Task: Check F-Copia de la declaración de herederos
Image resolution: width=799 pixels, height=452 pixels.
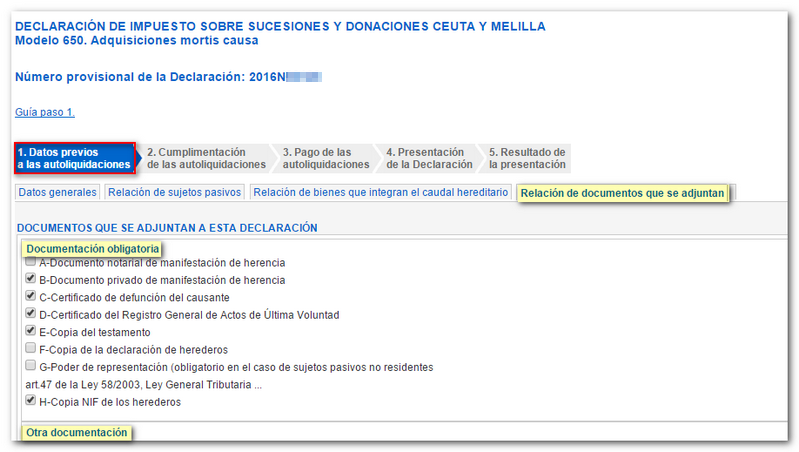Action: (x=31, y=348)
